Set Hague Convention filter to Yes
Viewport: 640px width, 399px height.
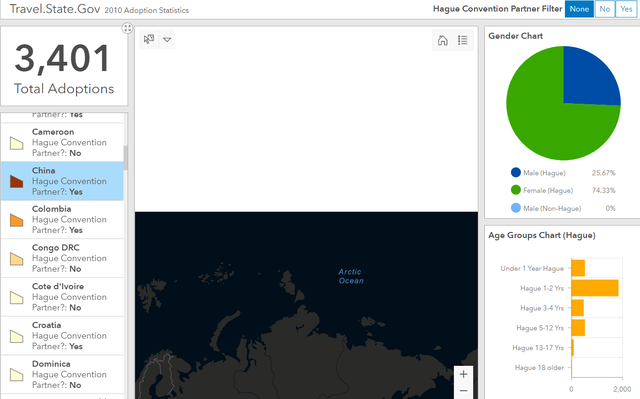(626, 9)
